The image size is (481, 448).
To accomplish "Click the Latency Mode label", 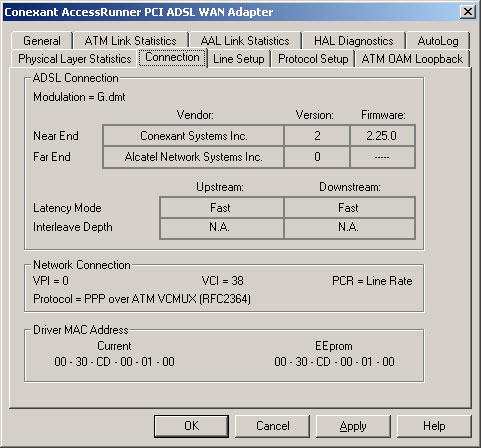I will click(x=67, y=208).
